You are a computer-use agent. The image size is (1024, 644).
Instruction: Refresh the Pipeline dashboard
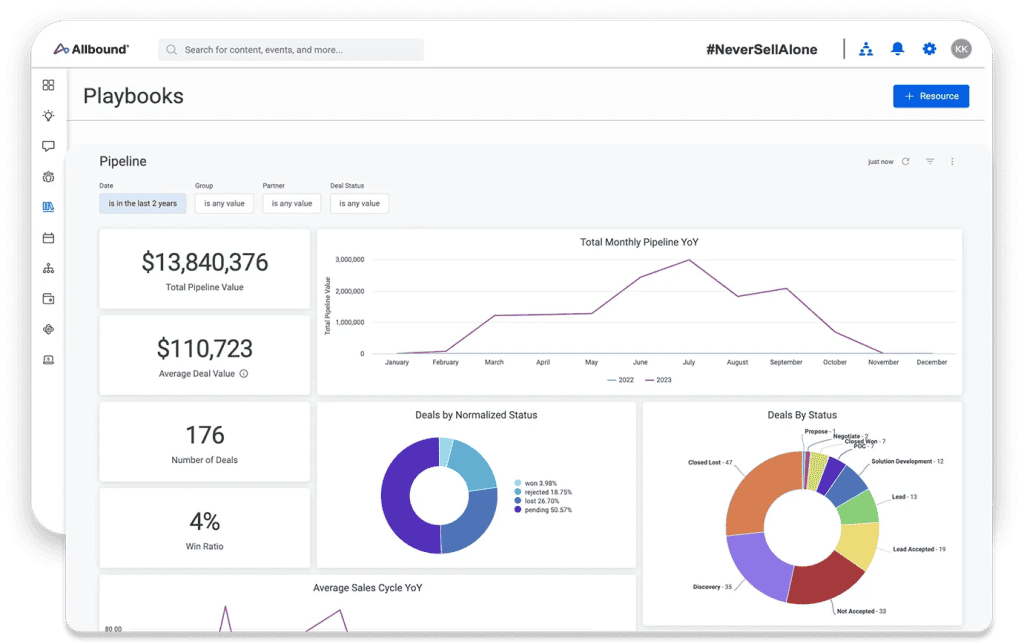(x=906, y=161)
